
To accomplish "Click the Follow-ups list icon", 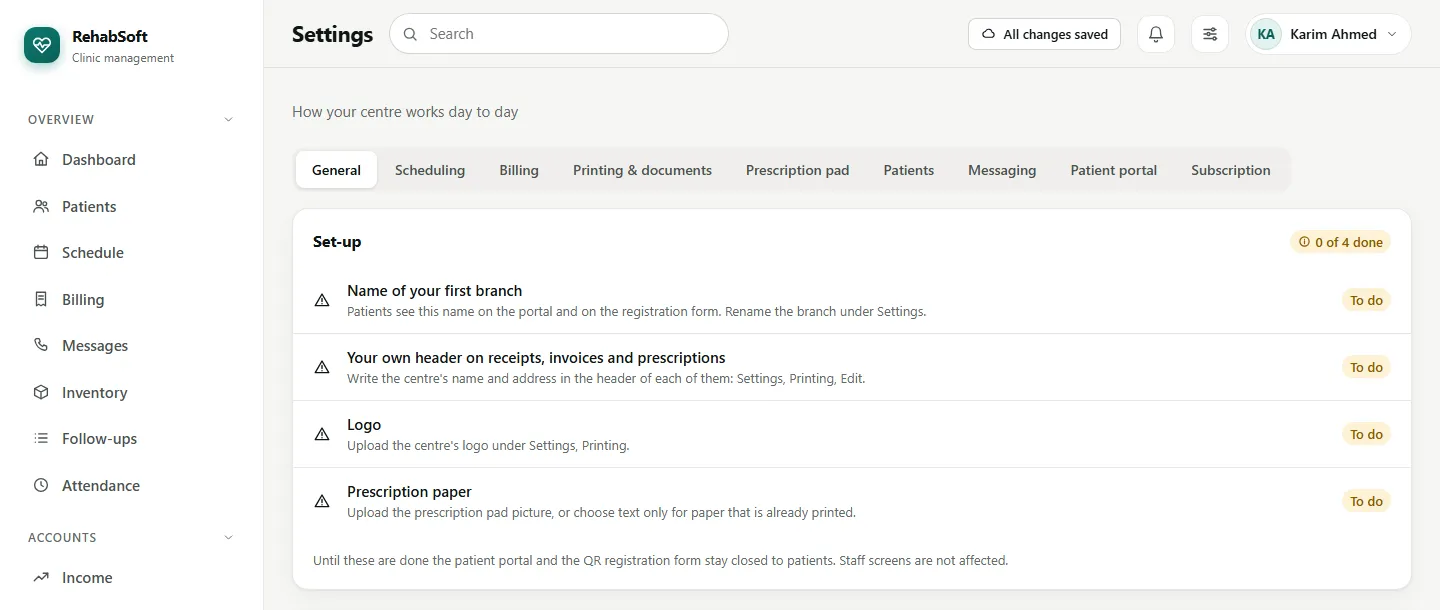I will click(41, 438).
